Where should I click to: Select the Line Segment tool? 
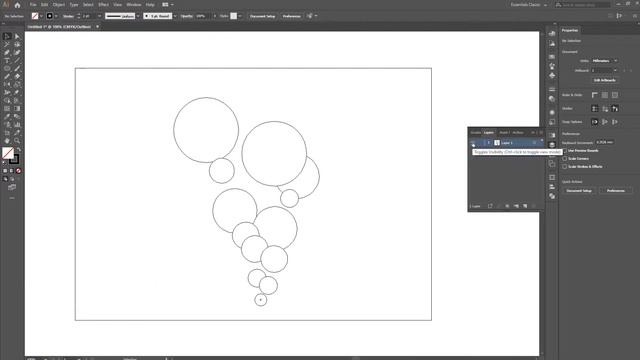[17, 60]
